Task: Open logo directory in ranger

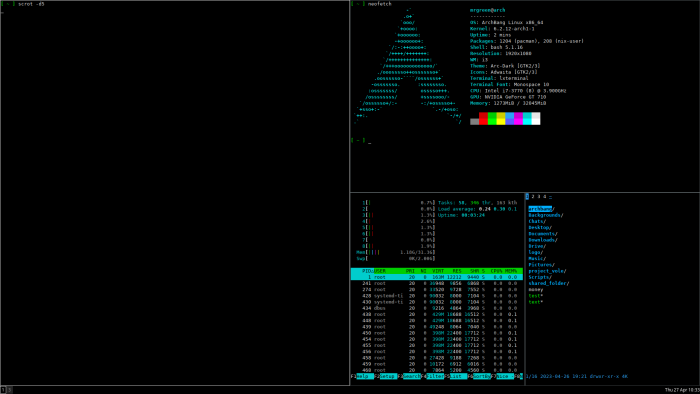Action: click(x=535, y=252)
